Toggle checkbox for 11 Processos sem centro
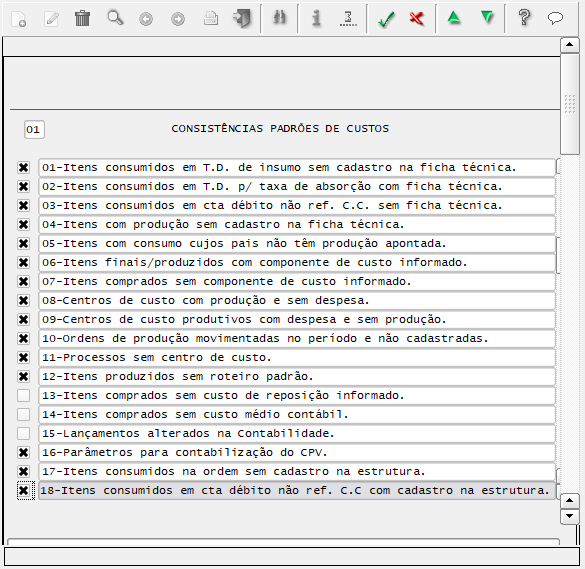This screenshot has width=585, height=569. coord(24,358)
